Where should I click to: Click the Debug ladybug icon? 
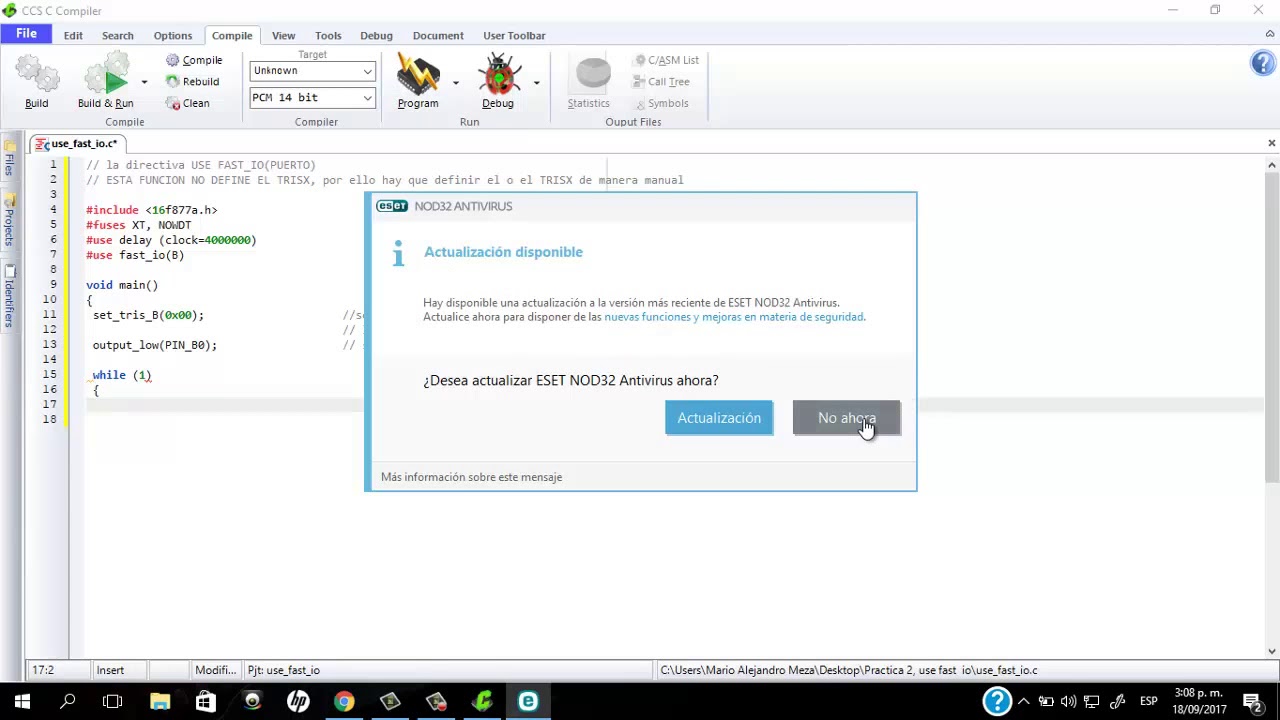(x=498, y=74)
